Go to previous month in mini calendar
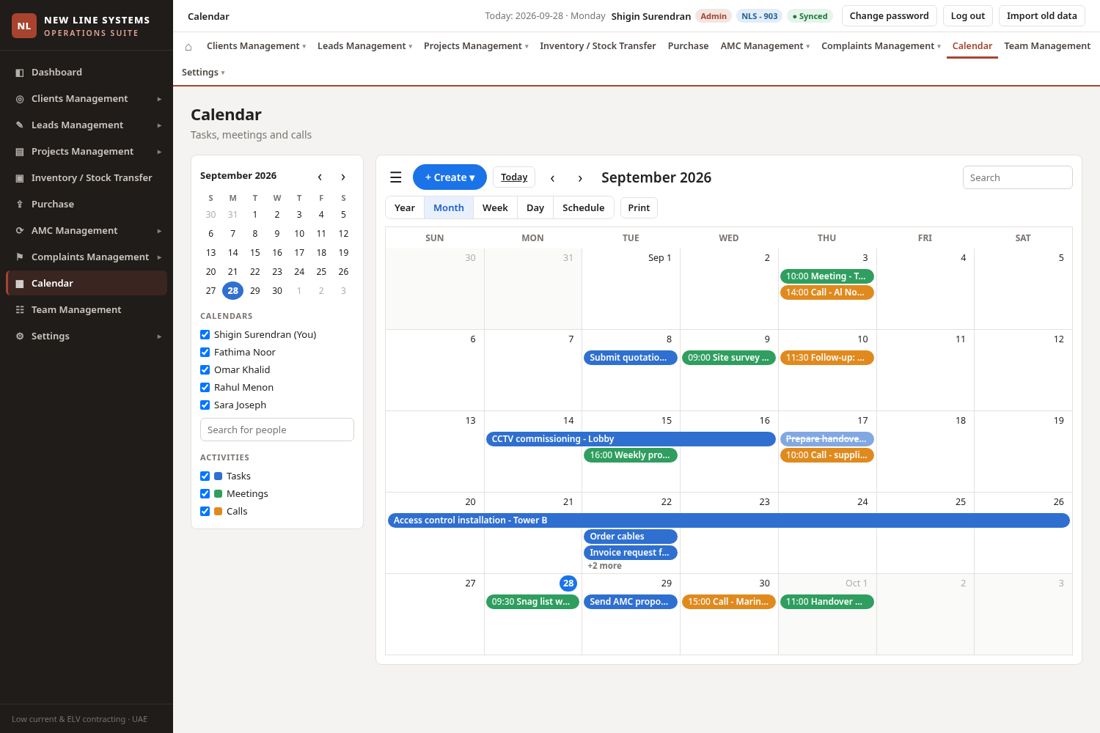Viewport: 1100px width, 733px height. [320, 177]
